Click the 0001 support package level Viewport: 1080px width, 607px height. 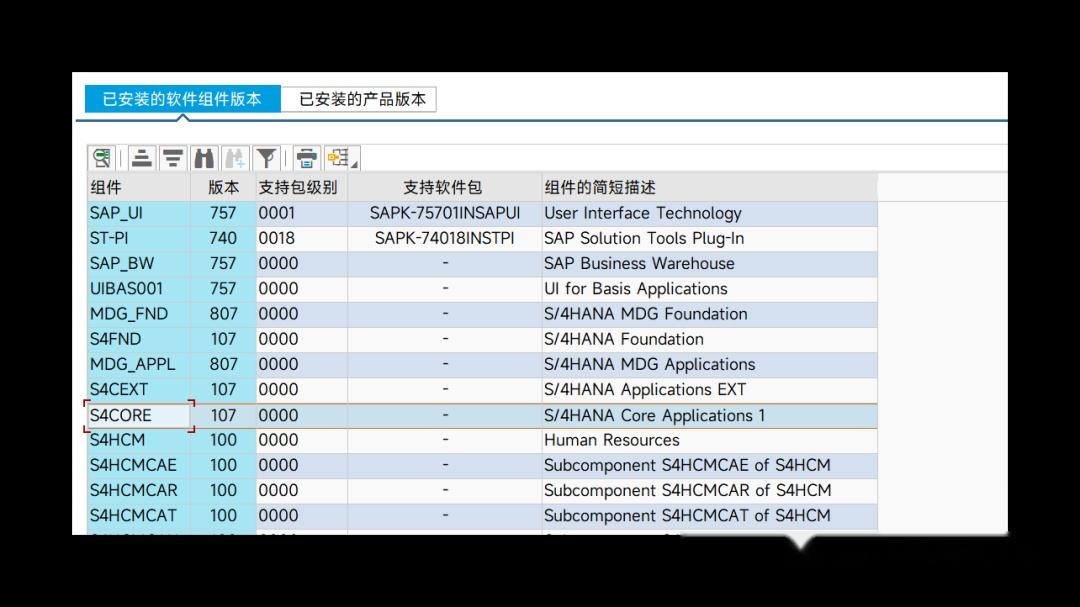(302, 213)
